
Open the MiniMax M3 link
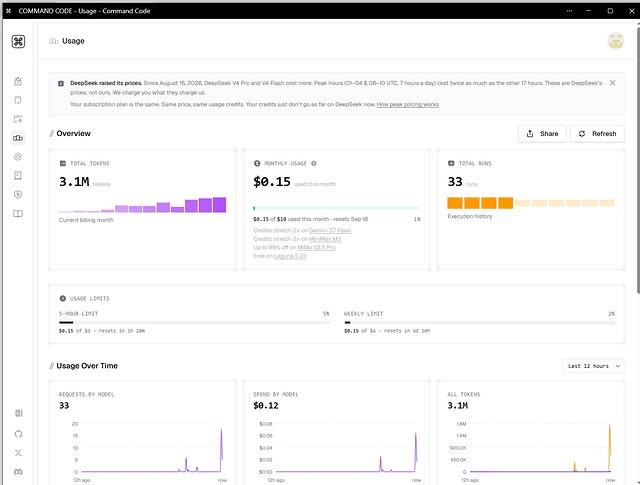(x=325, y=239)
